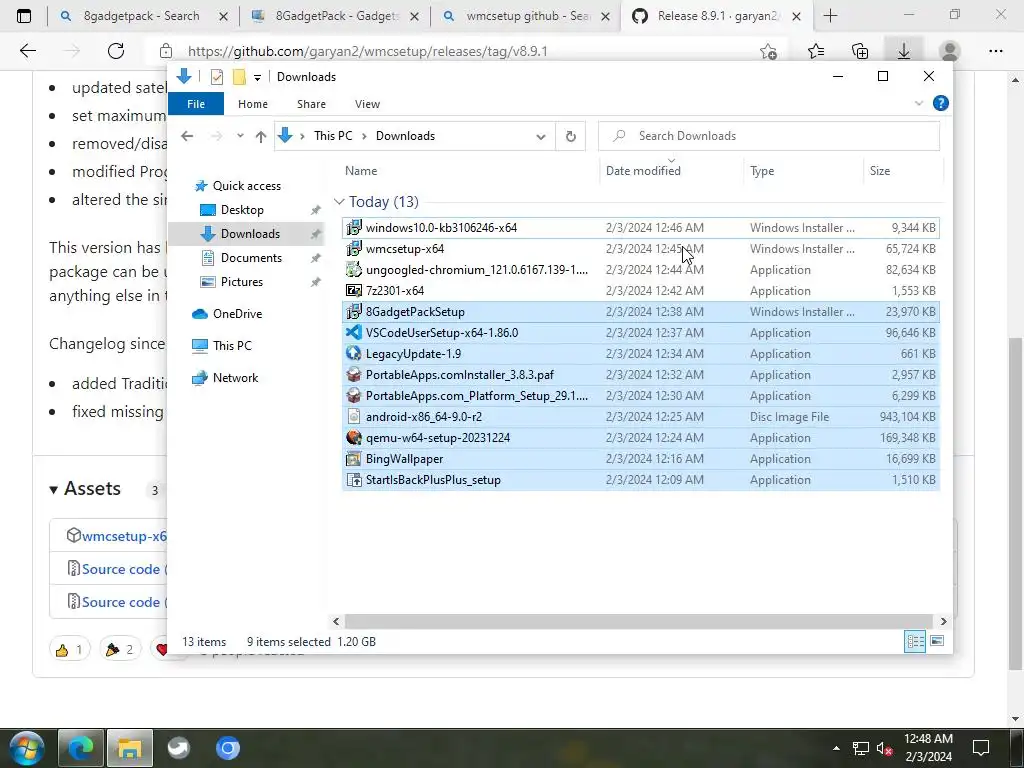Open Edge Settings and more menu
1024x768 pixels.
click(x=995, y=51)
